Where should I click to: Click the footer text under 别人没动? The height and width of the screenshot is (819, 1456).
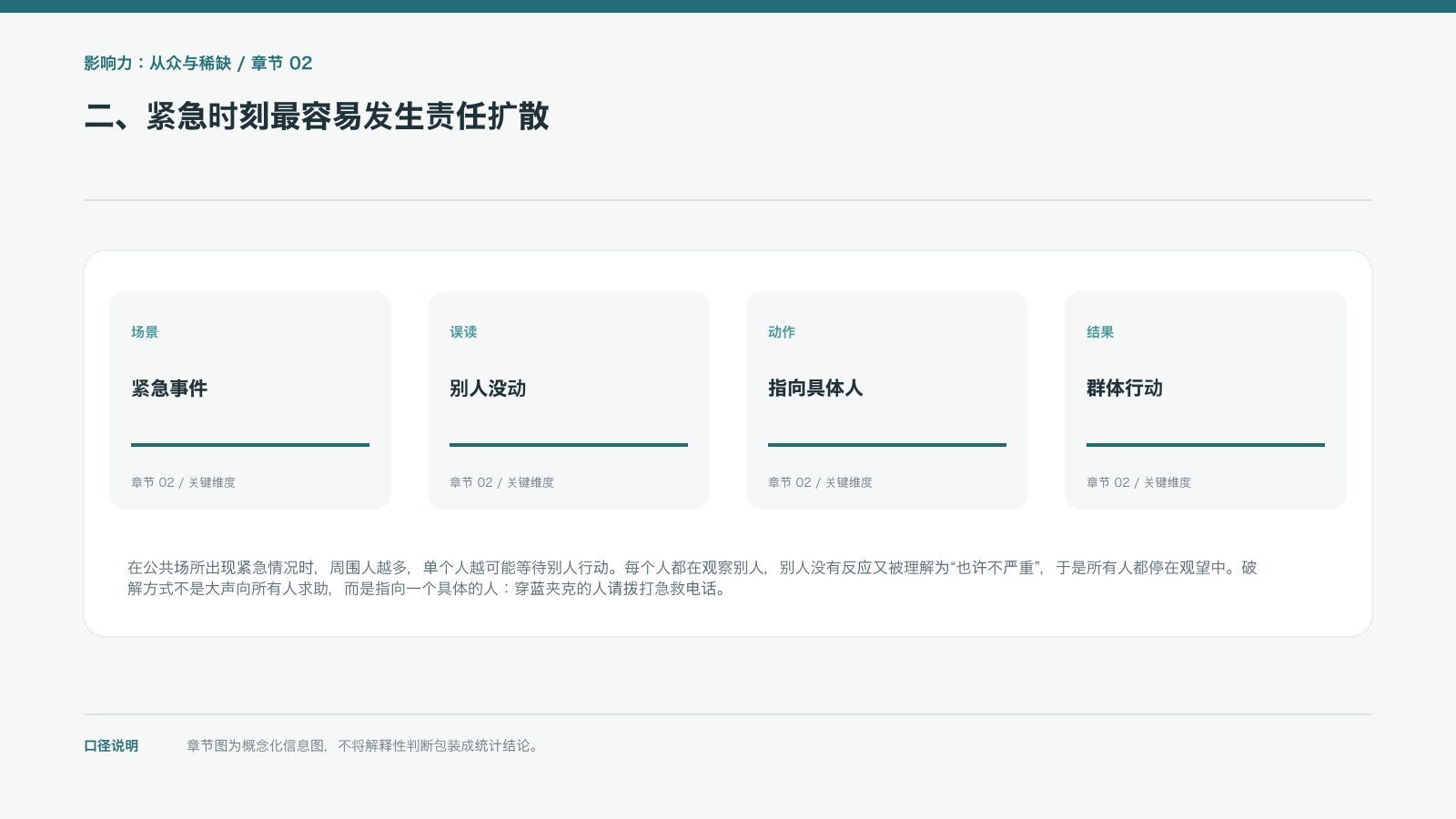coord(501,482)
